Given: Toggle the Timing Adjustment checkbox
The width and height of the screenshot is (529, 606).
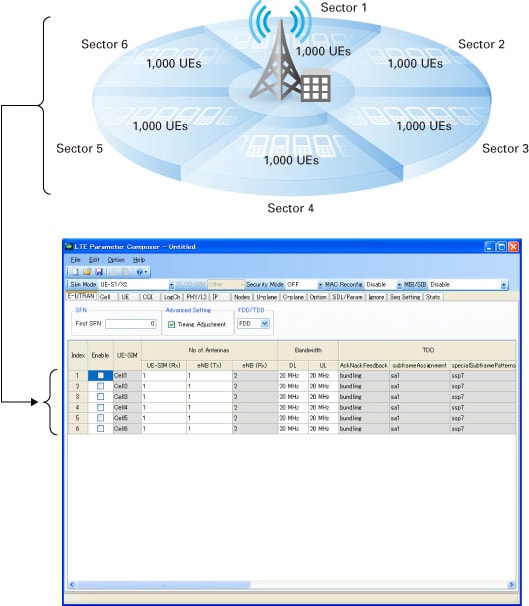Looking at the screenshot, I should (172, 325).
